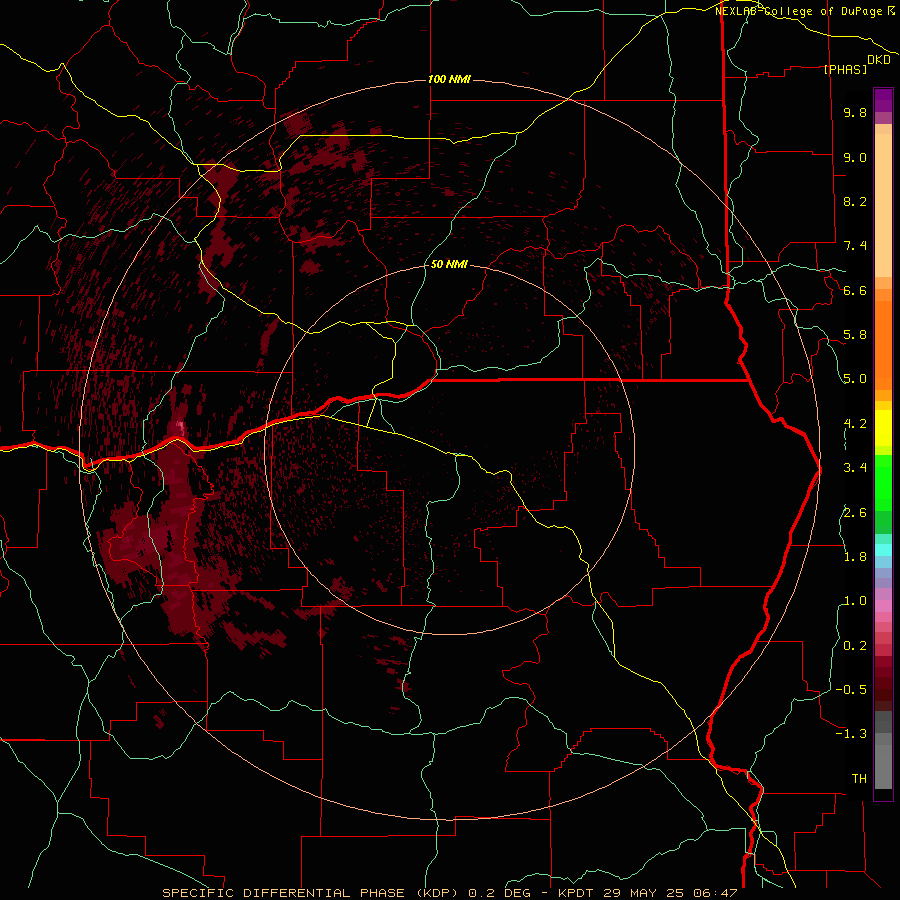Click the 50 NMI range ring label
The height and width of the screenshot is (900, 900).
(449, 265)
